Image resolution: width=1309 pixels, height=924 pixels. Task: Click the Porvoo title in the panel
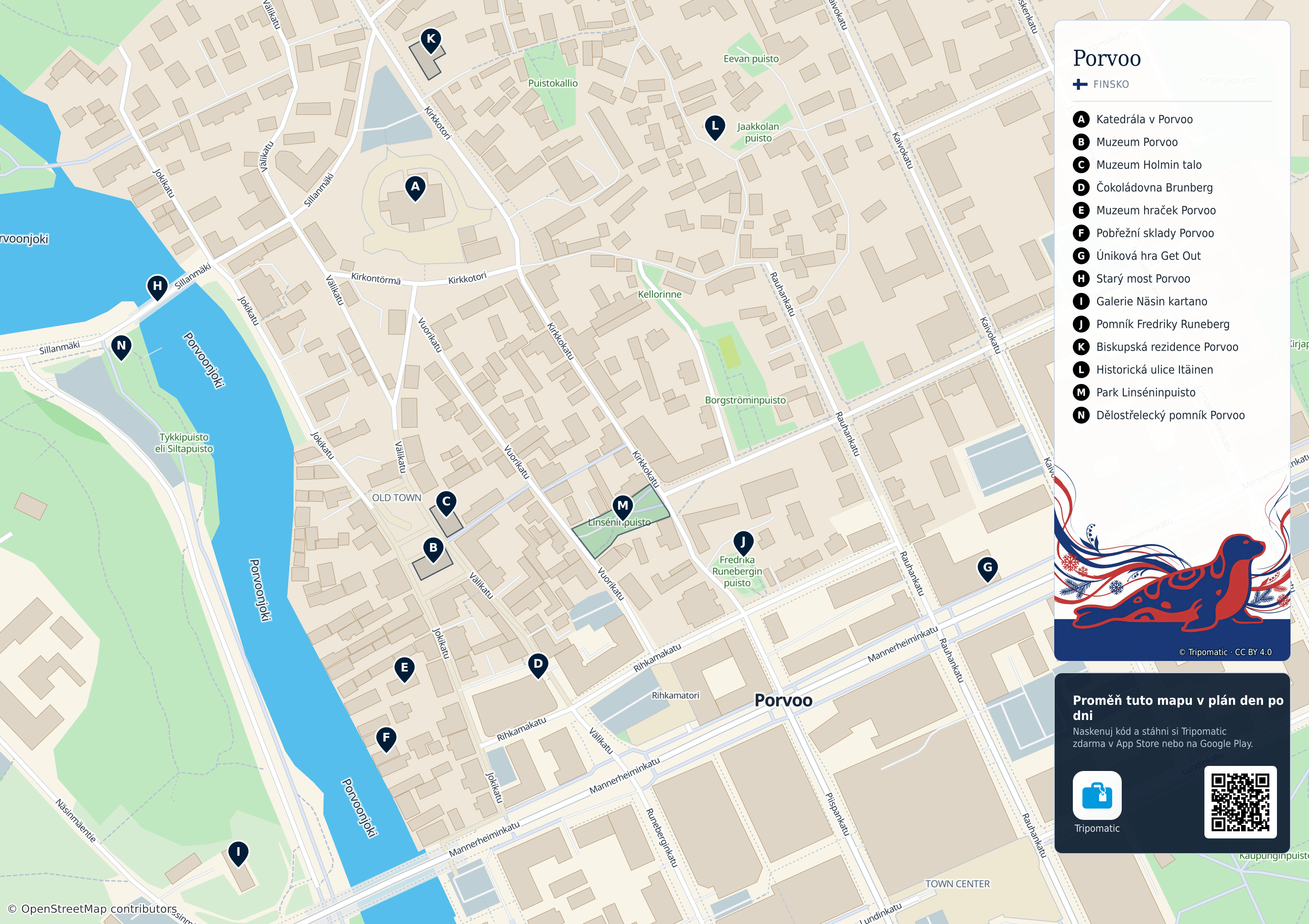[x=1107, y=58]
